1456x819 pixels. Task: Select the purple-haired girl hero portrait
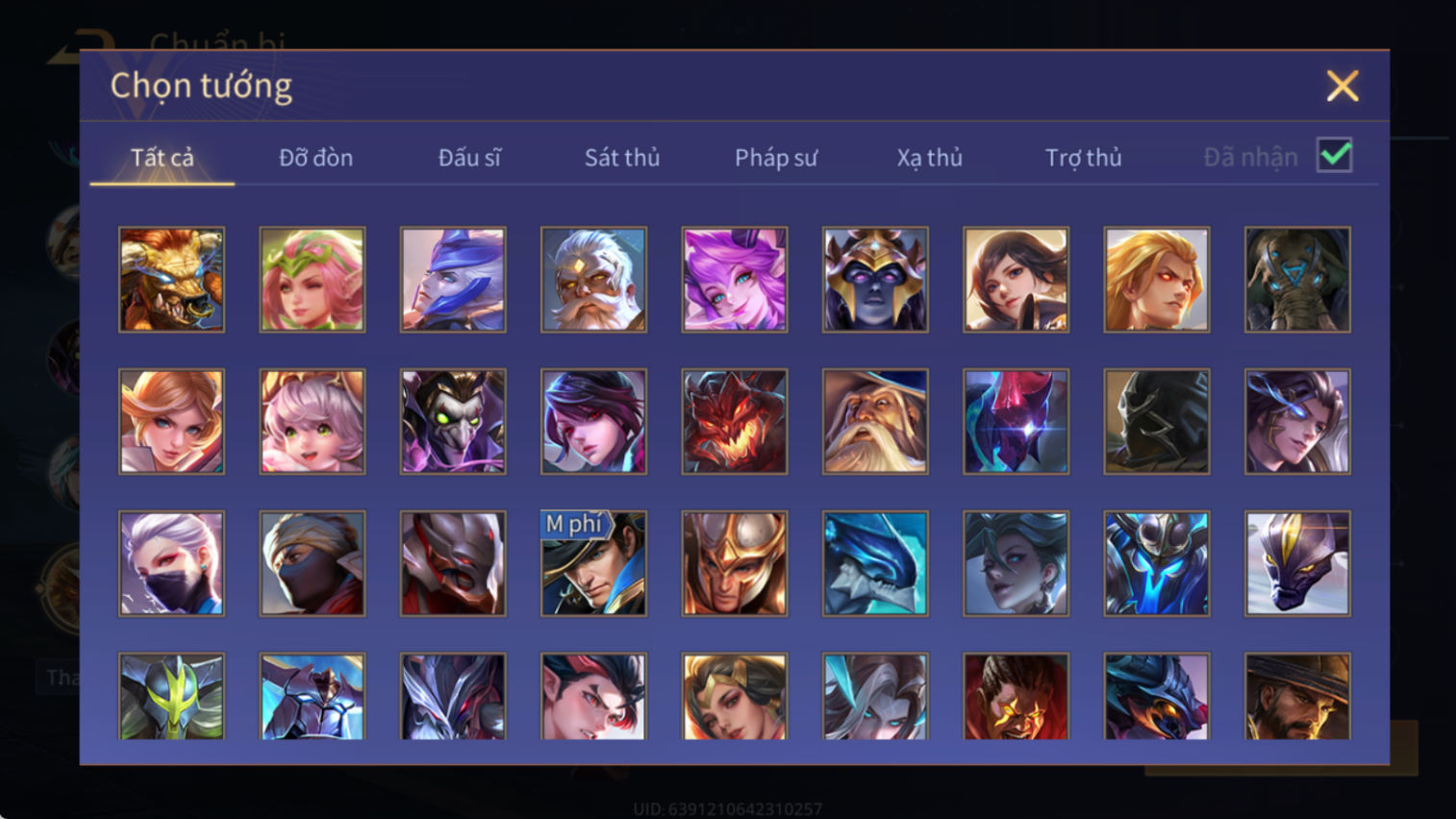coord(735,280)
